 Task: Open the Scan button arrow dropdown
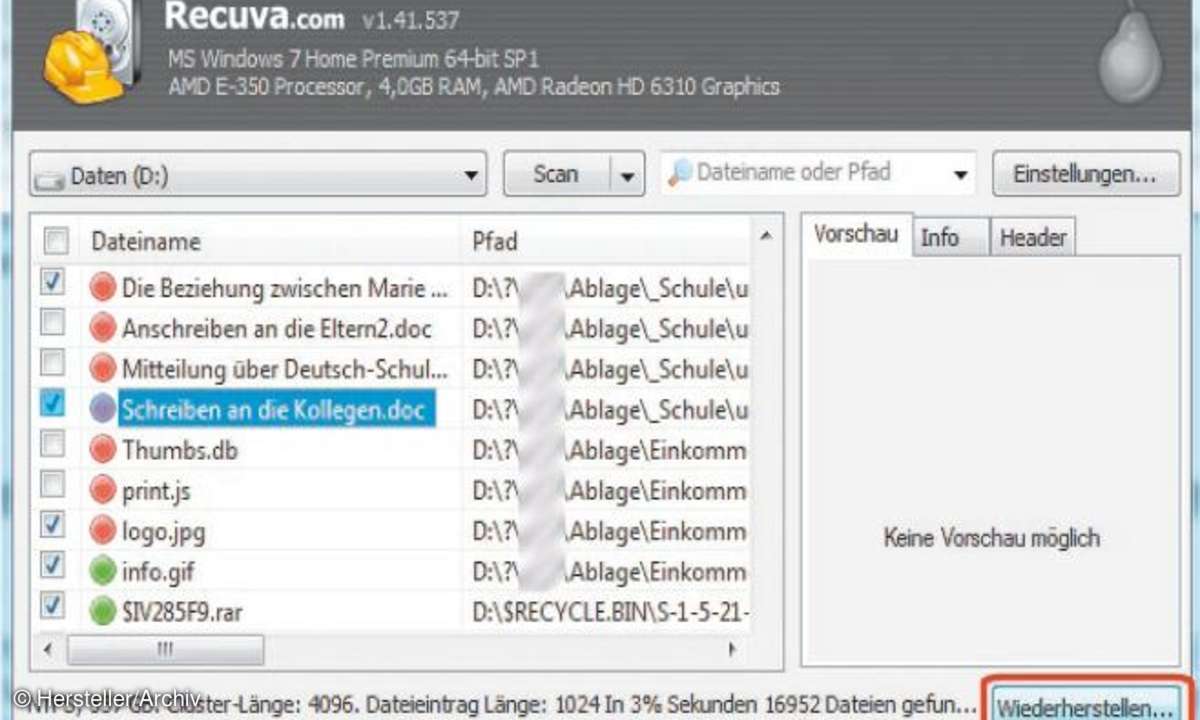(x=627, y=175)
